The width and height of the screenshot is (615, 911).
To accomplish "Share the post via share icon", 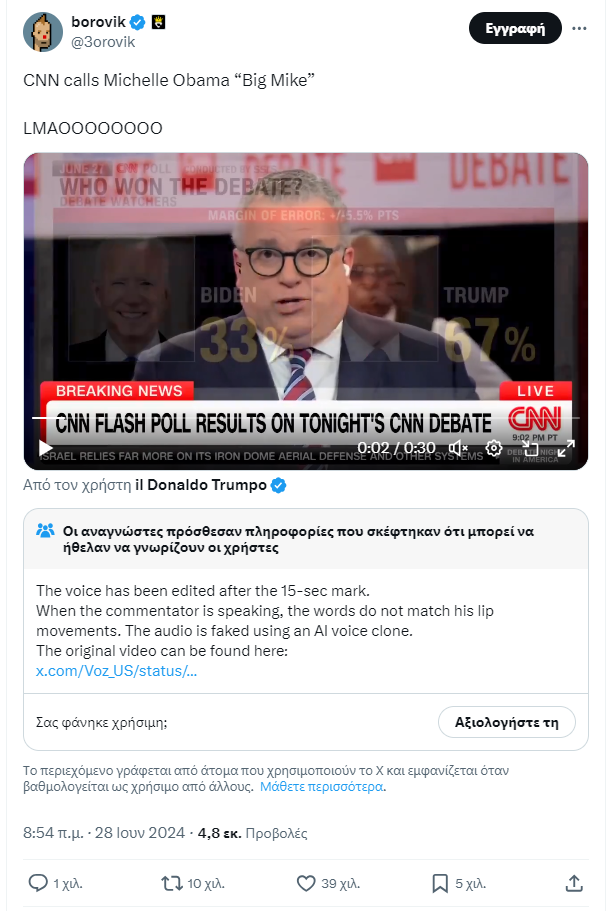I will [574, 883].
